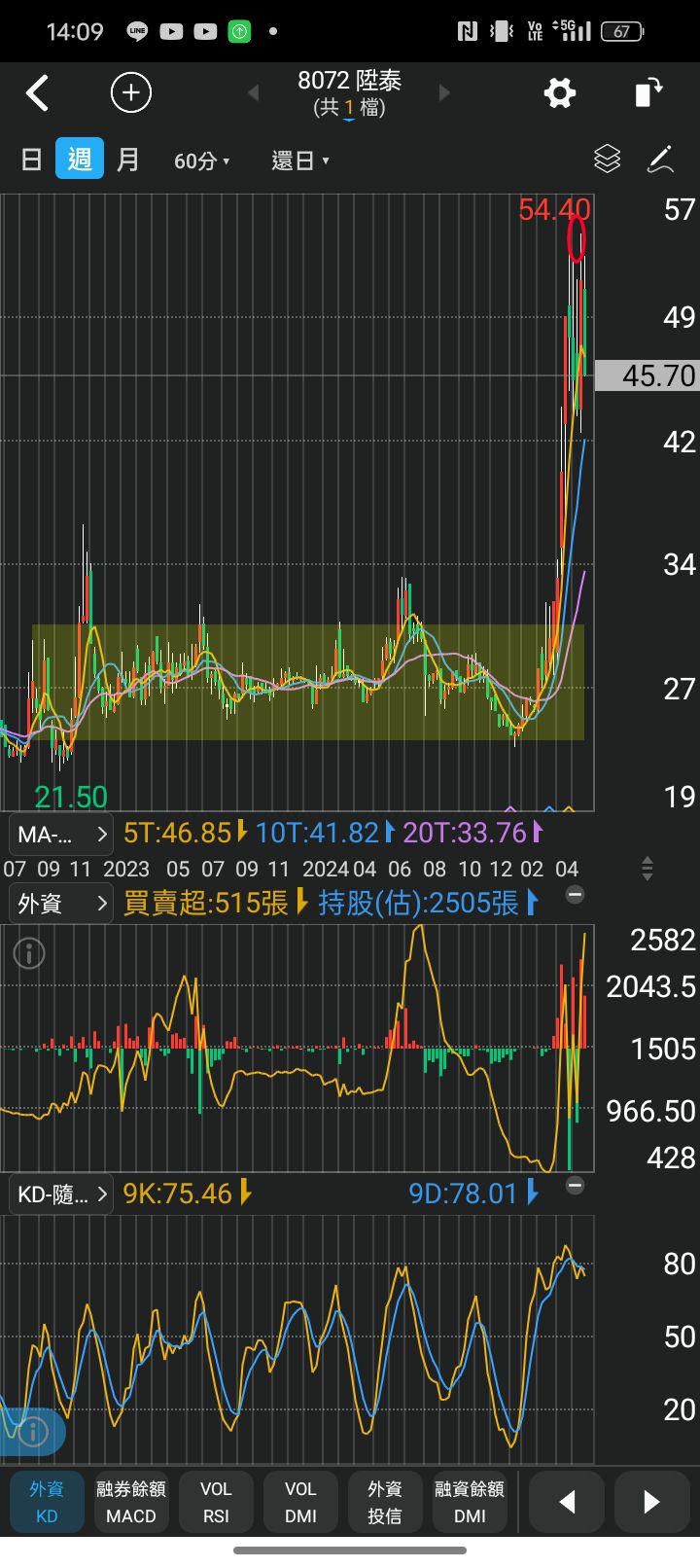Expand the 外資 indicator selector
Image resolution: width=700 pixels, height=1568 pixels.
[x=60, y=904]
